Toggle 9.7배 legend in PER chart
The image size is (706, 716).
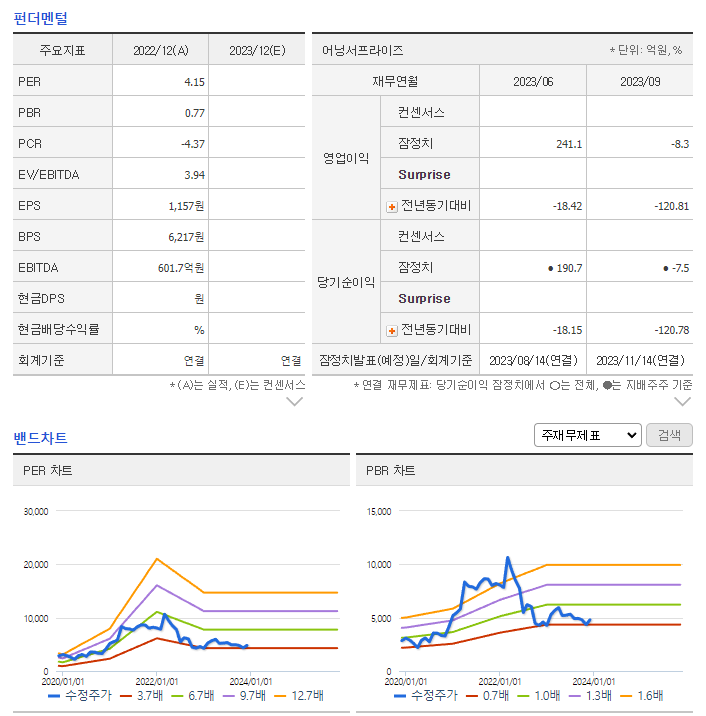[x=244, y=695]
